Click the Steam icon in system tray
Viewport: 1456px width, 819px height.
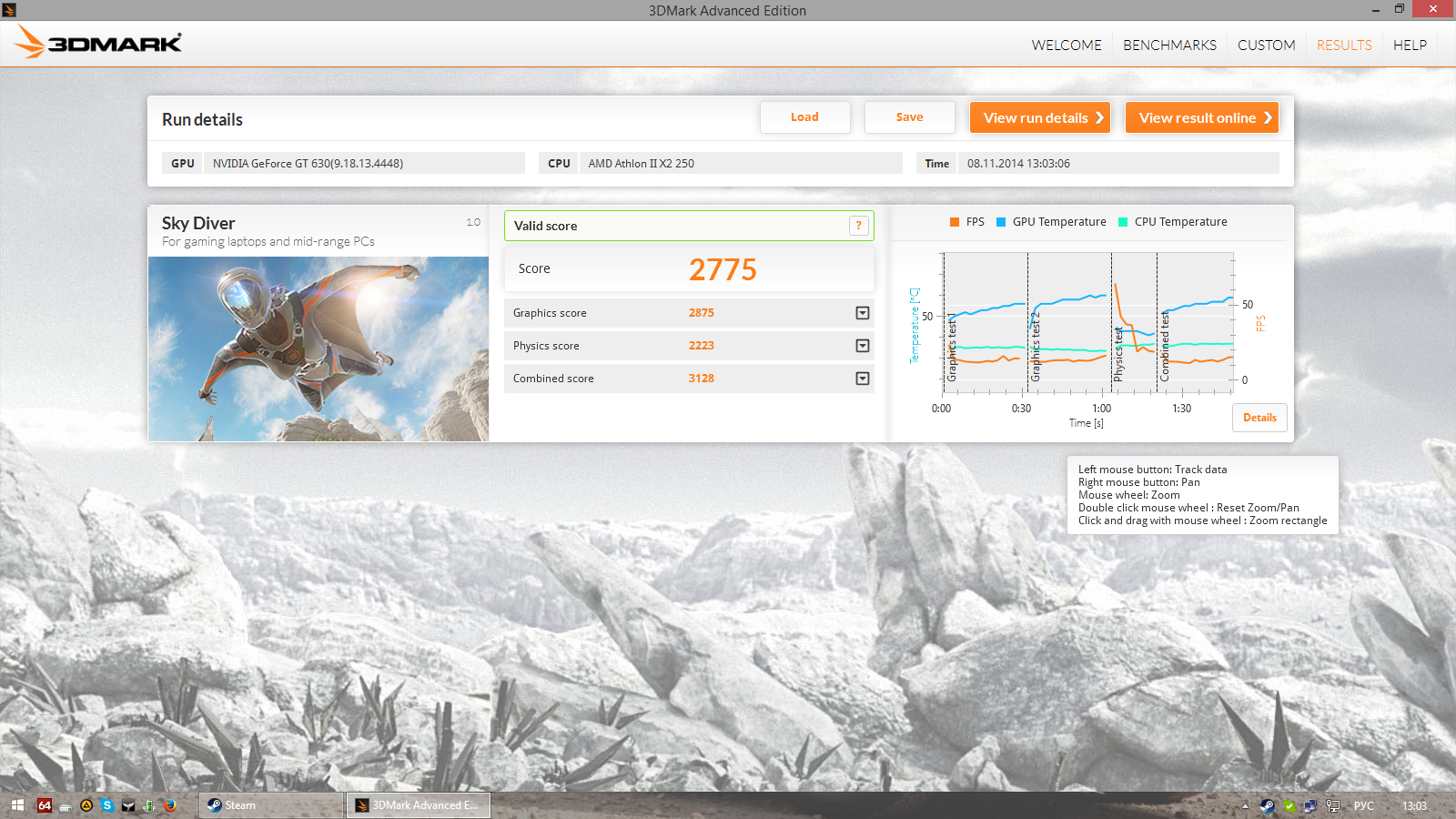pyautogui.click(x=1267, y=805)
